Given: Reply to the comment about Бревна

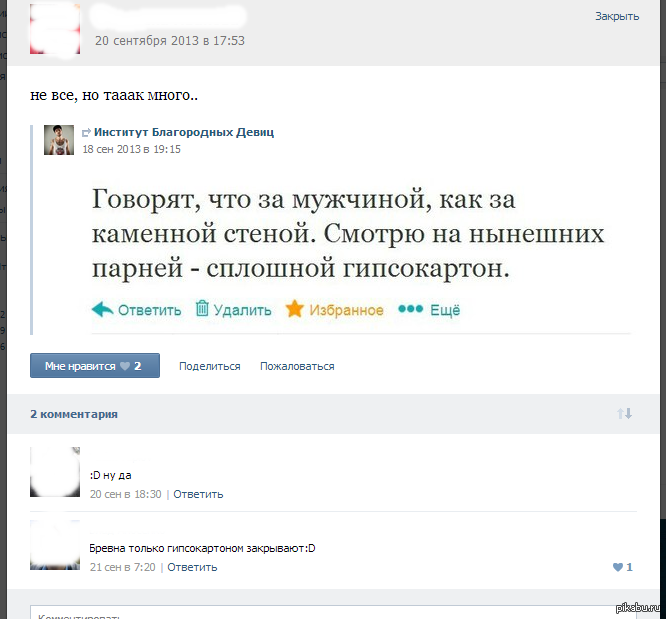Looking at the screenshot, I should (192, 567).
